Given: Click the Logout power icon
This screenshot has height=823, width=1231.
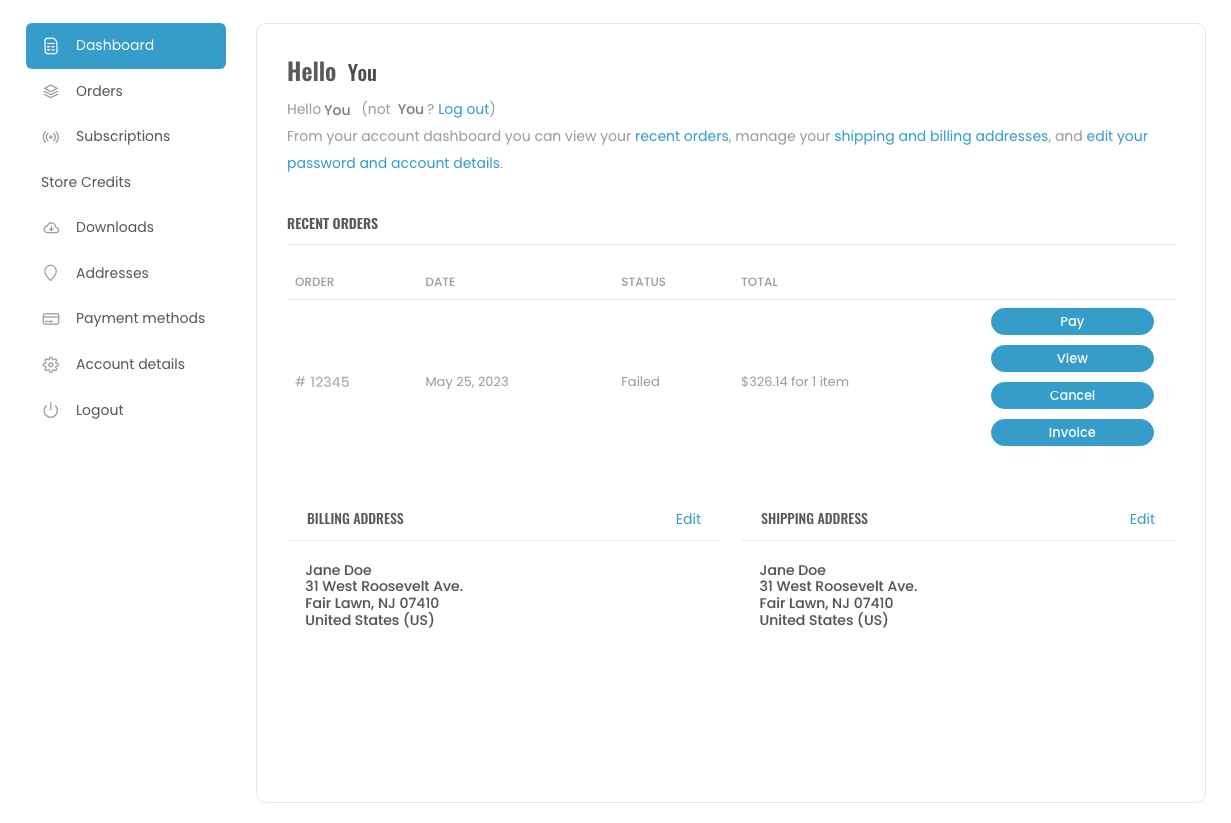Looking at the screenshot, I should click(x=51, y=410).
